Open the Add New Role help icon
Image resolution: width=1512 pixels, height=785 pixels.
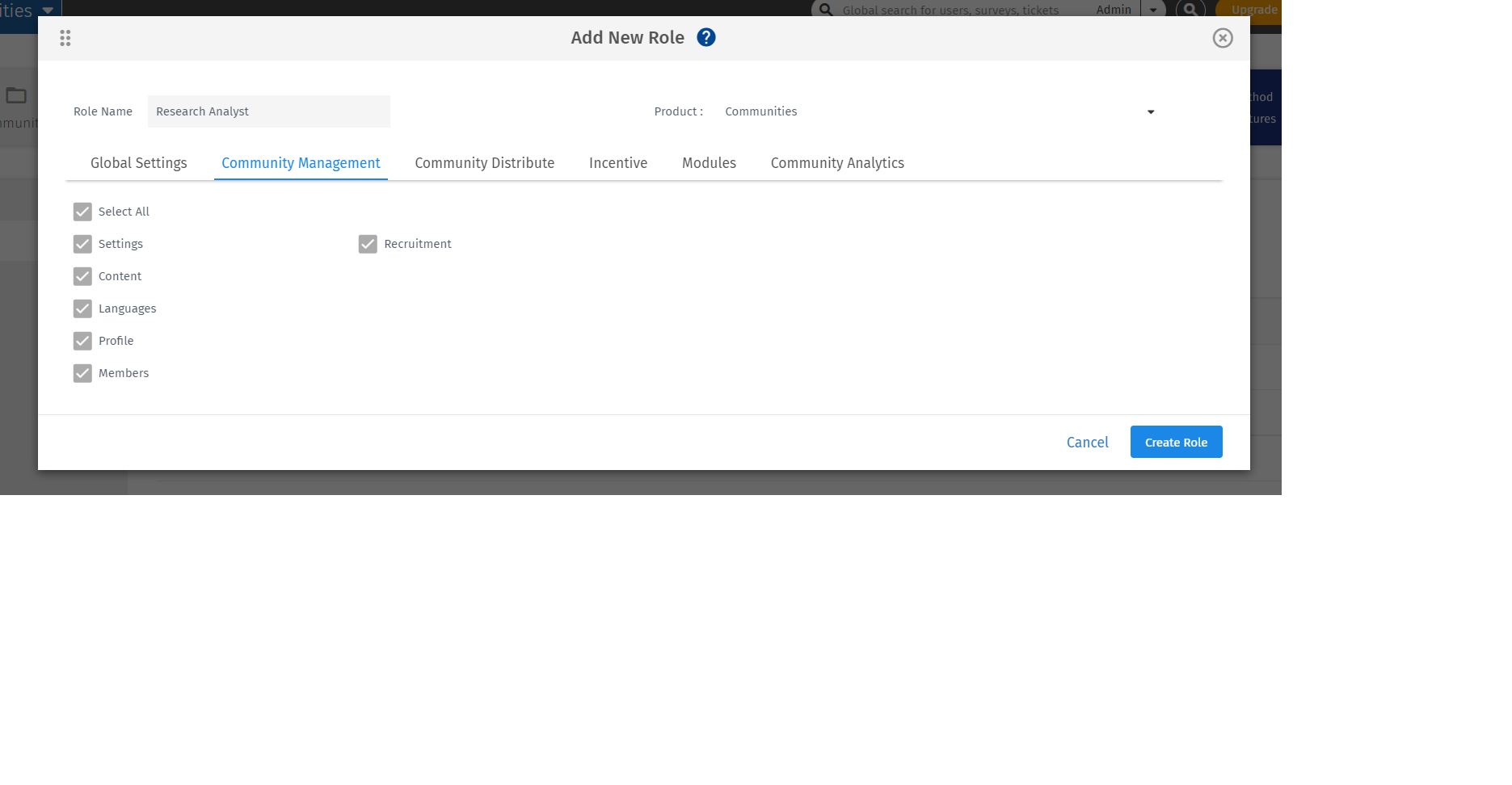coord(706,38)
